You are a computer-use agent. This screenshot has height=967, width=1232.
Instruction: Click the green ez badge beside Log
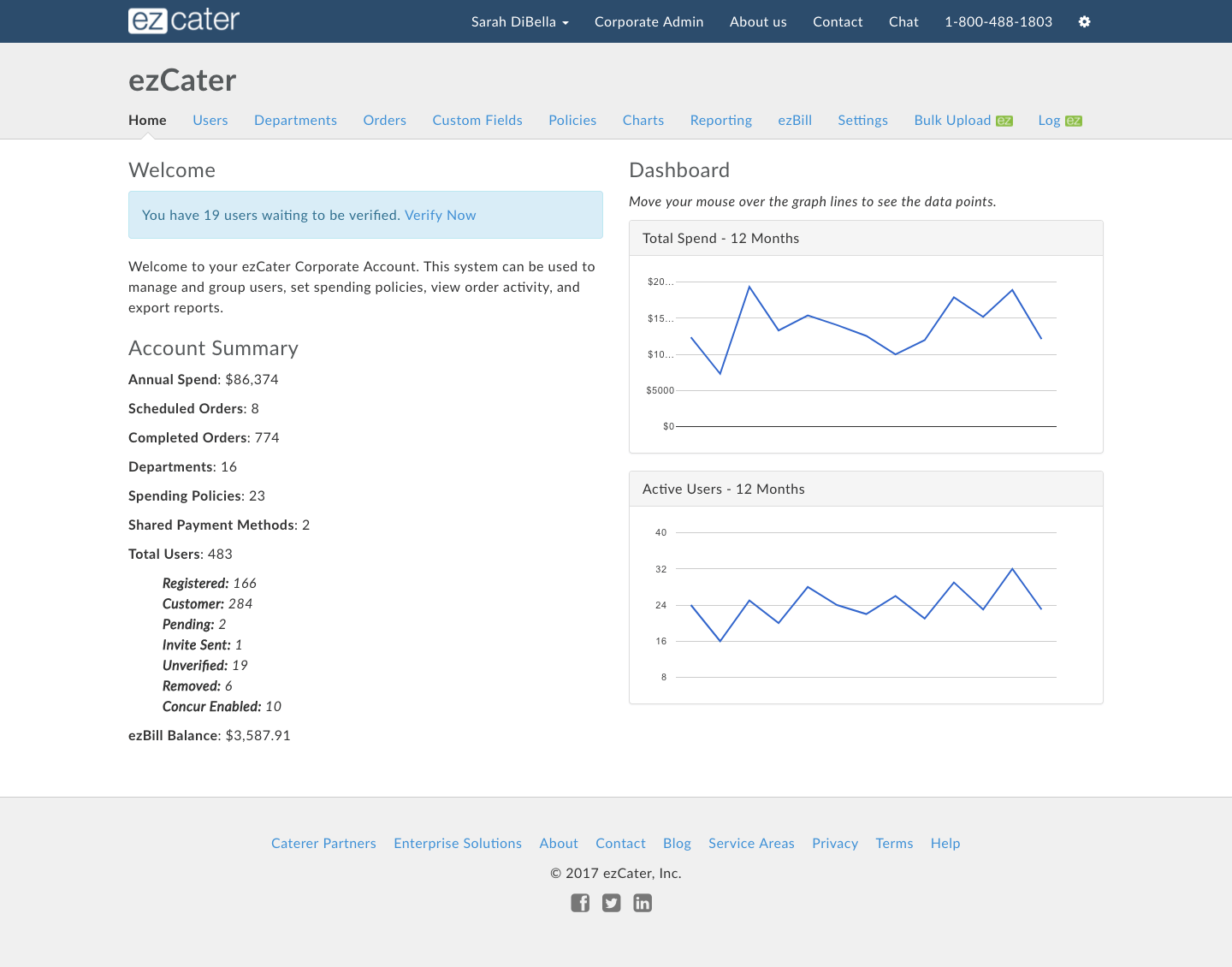[1074, 121]
